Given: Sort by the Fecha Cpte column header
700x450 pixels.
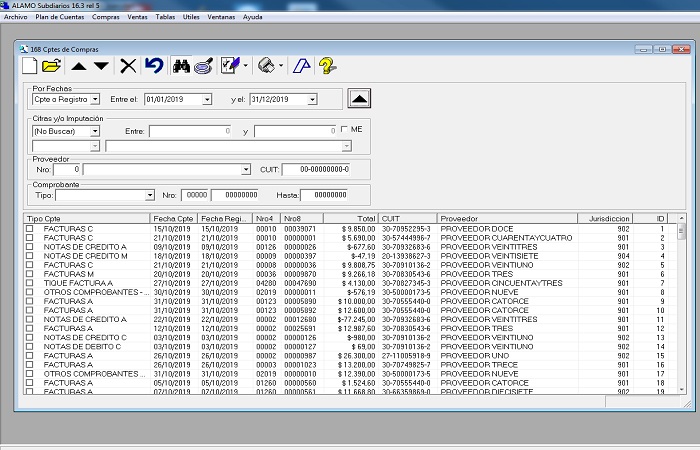Looking at the screenshot, I should pos(174,218).
